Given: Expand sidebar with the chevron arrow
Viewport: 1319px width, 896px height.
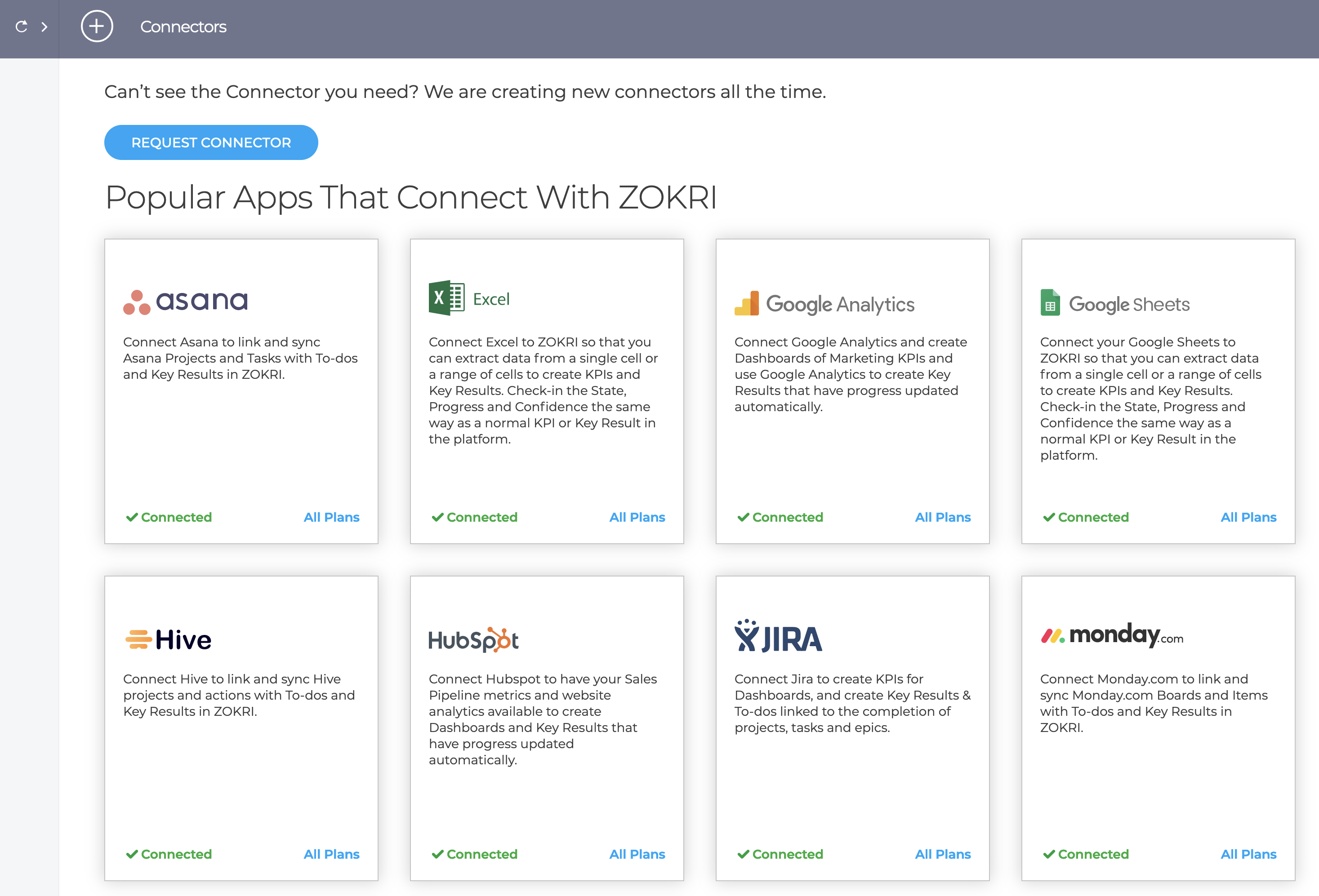Looking at the screenshot, I should 44,27.
